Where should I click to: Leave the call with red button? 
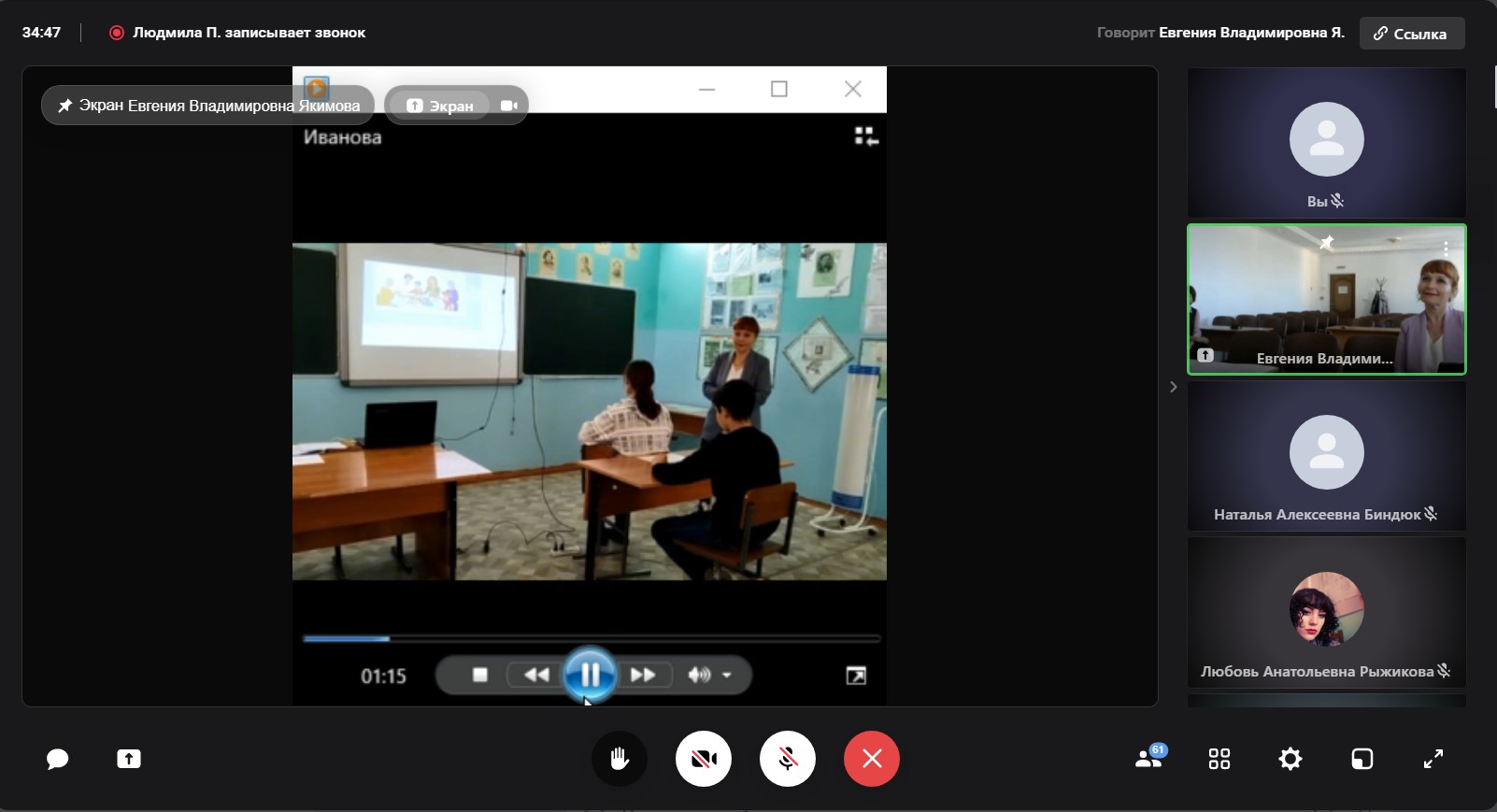tap(872, 759)
